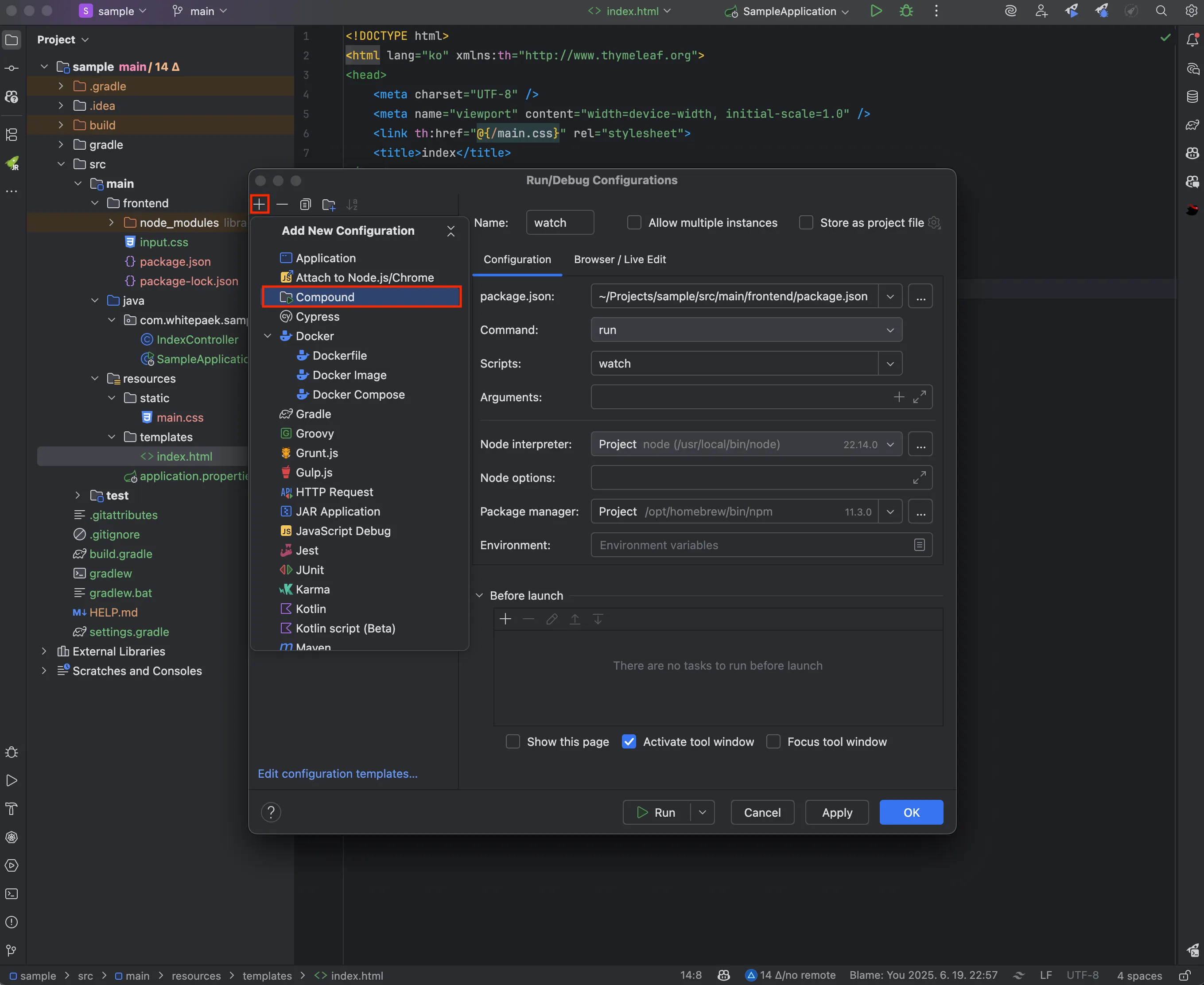Open the More Actions vertical dots

click(936, 11)
